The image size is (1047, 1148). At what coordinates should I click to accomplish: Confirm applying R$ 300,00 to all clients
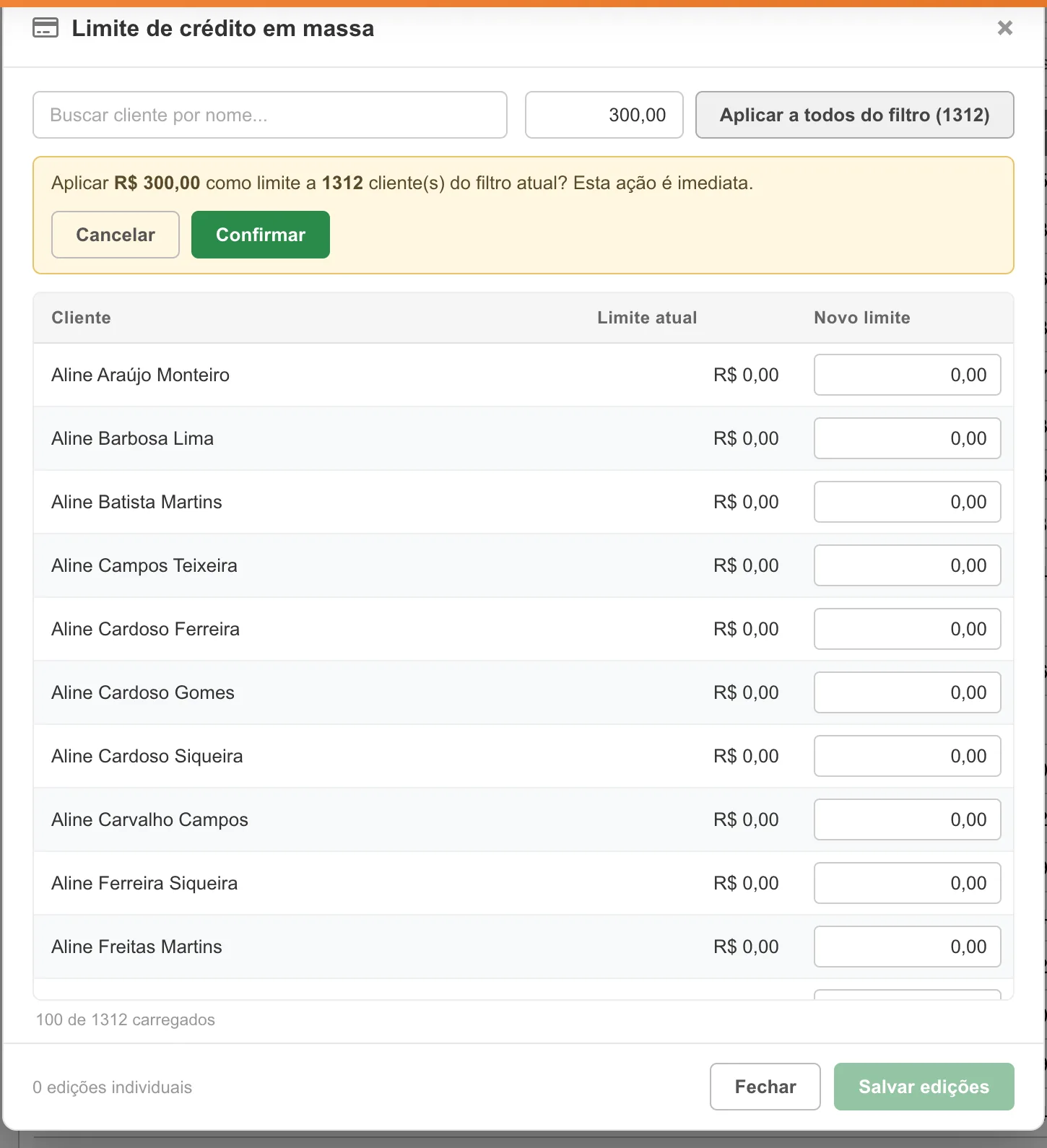pyautogui.click(x=261, y=235)
